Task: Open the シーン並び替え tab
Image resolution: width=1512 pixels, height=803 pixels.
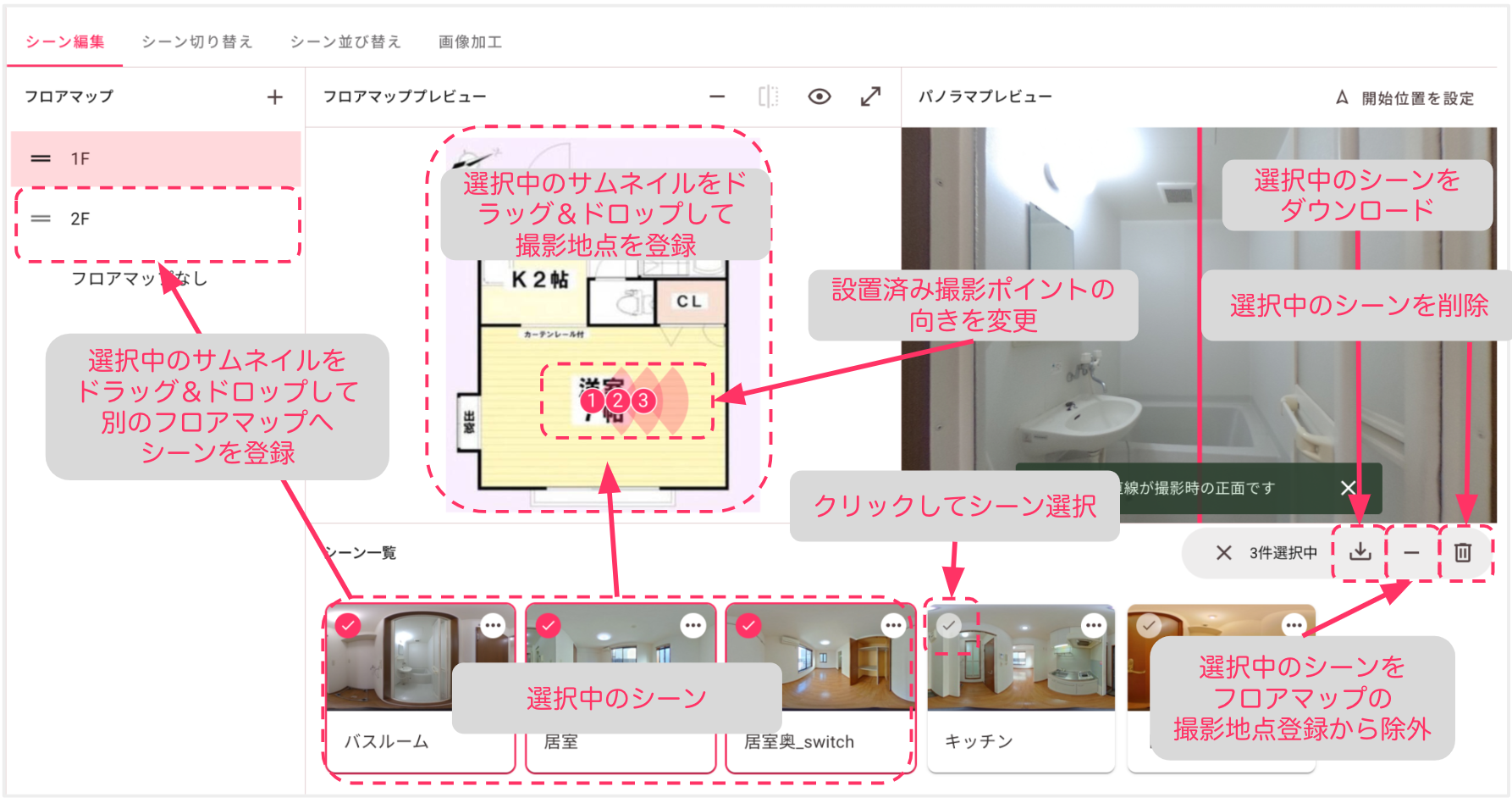Action: tap(345, 42)
